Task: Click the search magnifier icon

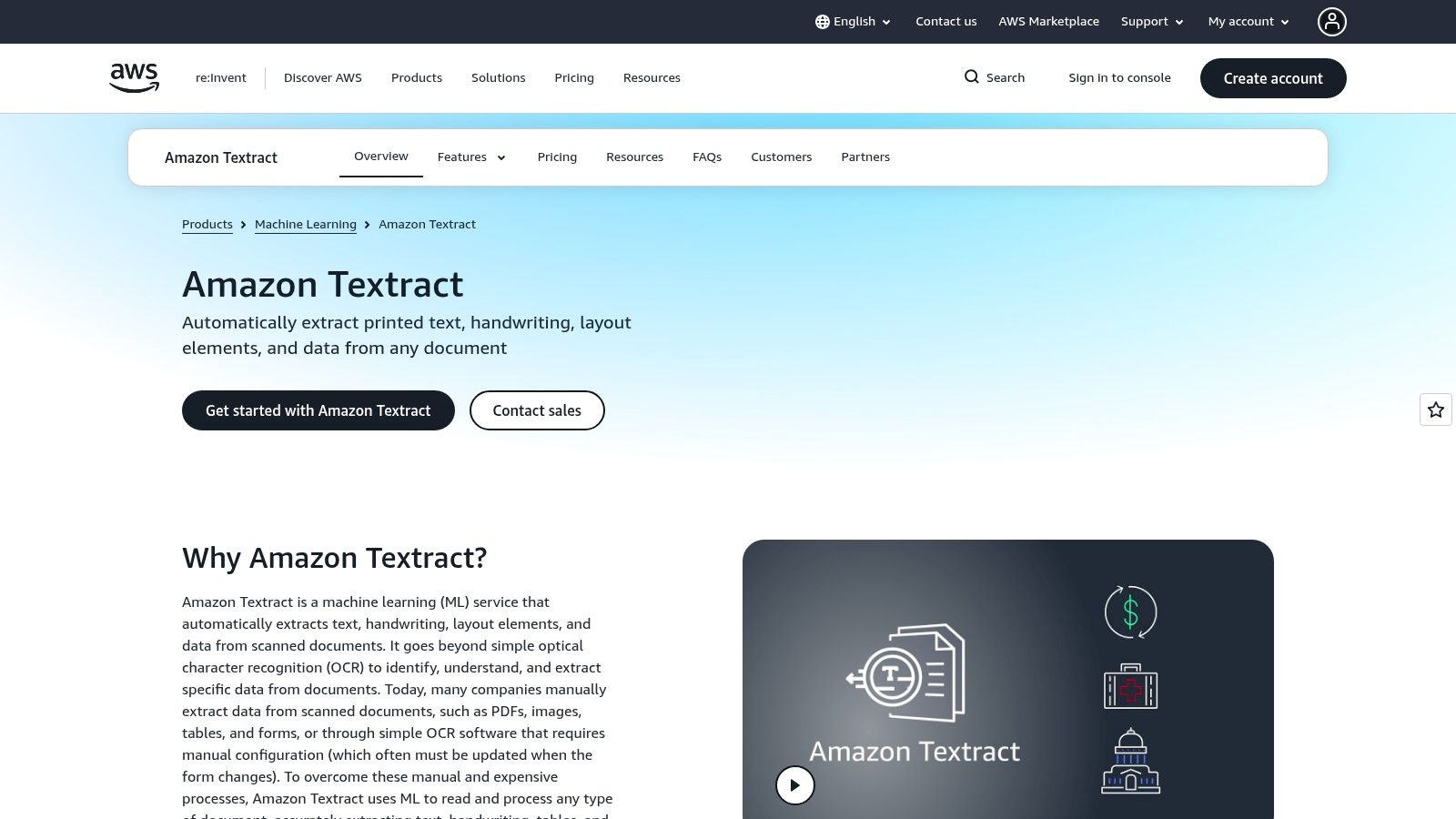Action: [x=972, y=77]
